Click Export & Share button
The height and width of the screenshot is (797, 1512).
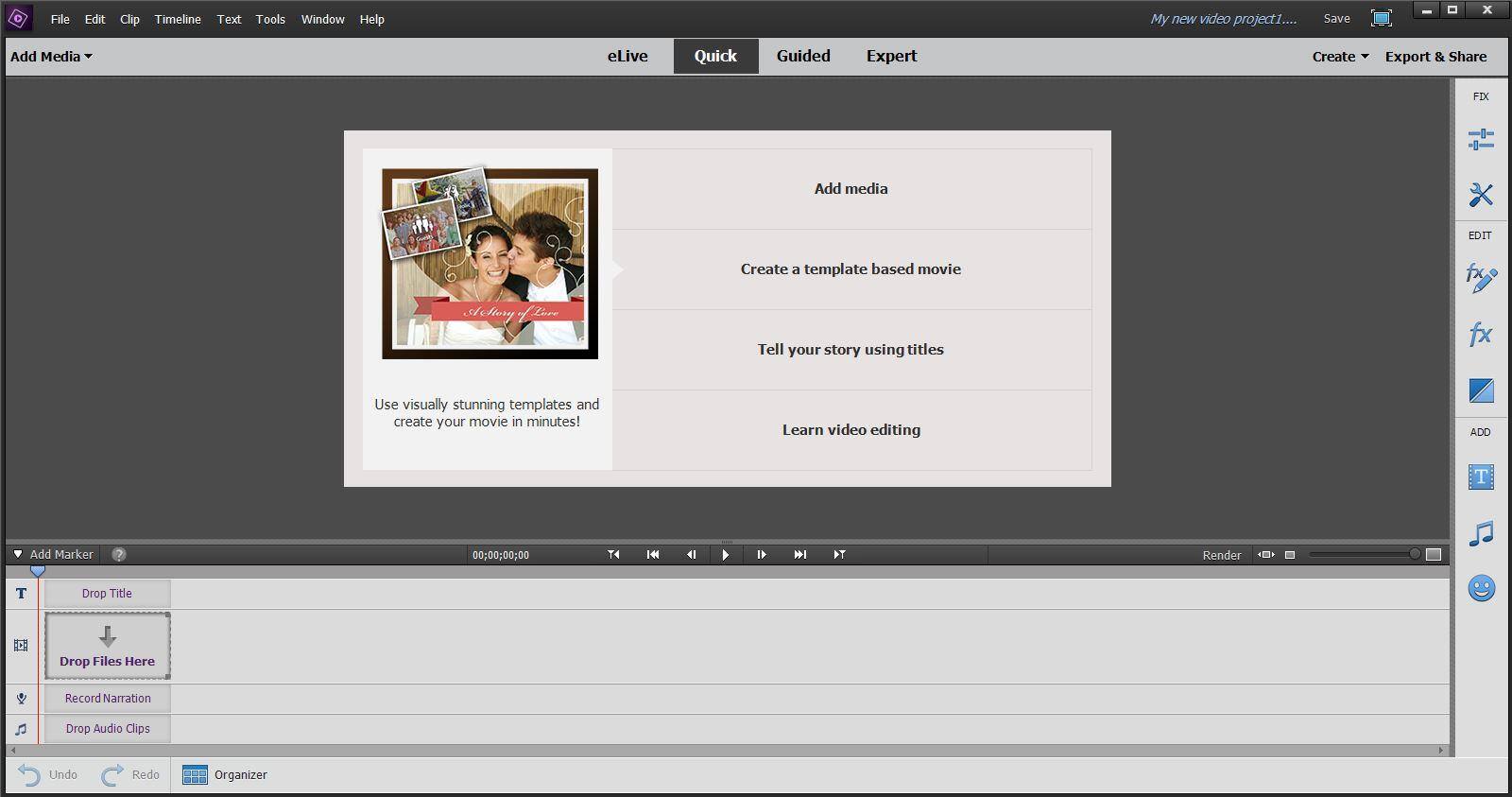(1435, 57)
